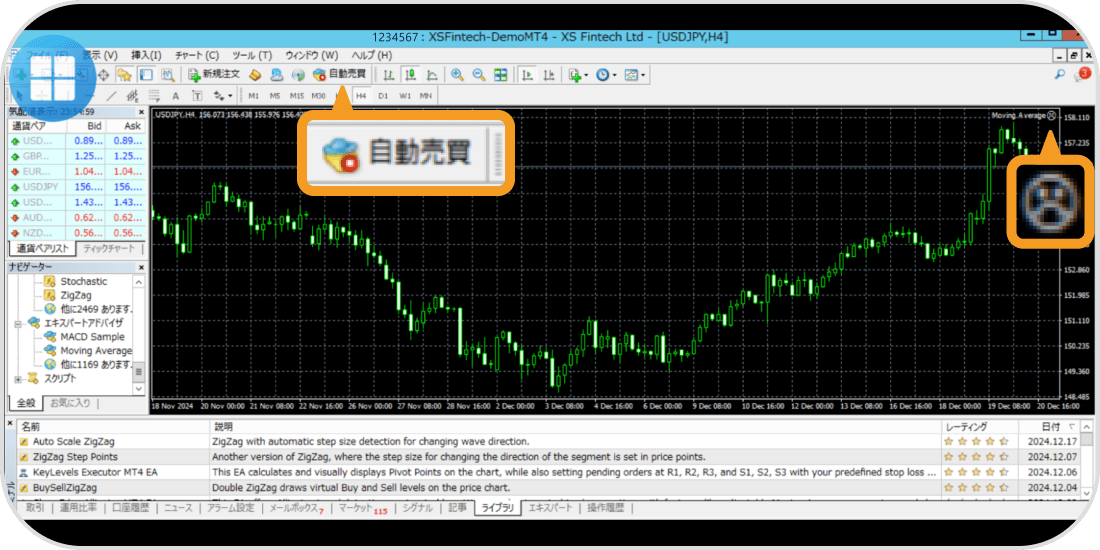Open the Strategy Tester toolbar icon
This screenshot has width=1100, height=550.
pos(167,74)
